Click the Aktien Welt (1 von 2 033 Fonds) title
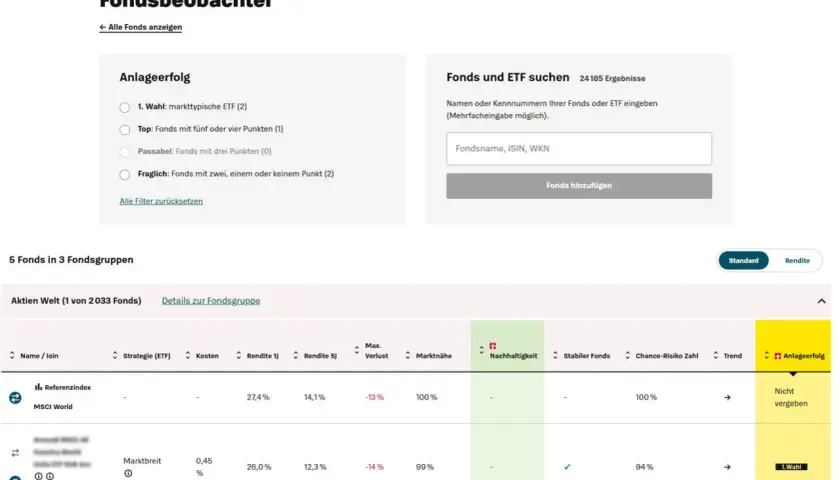 click(76, 301)
